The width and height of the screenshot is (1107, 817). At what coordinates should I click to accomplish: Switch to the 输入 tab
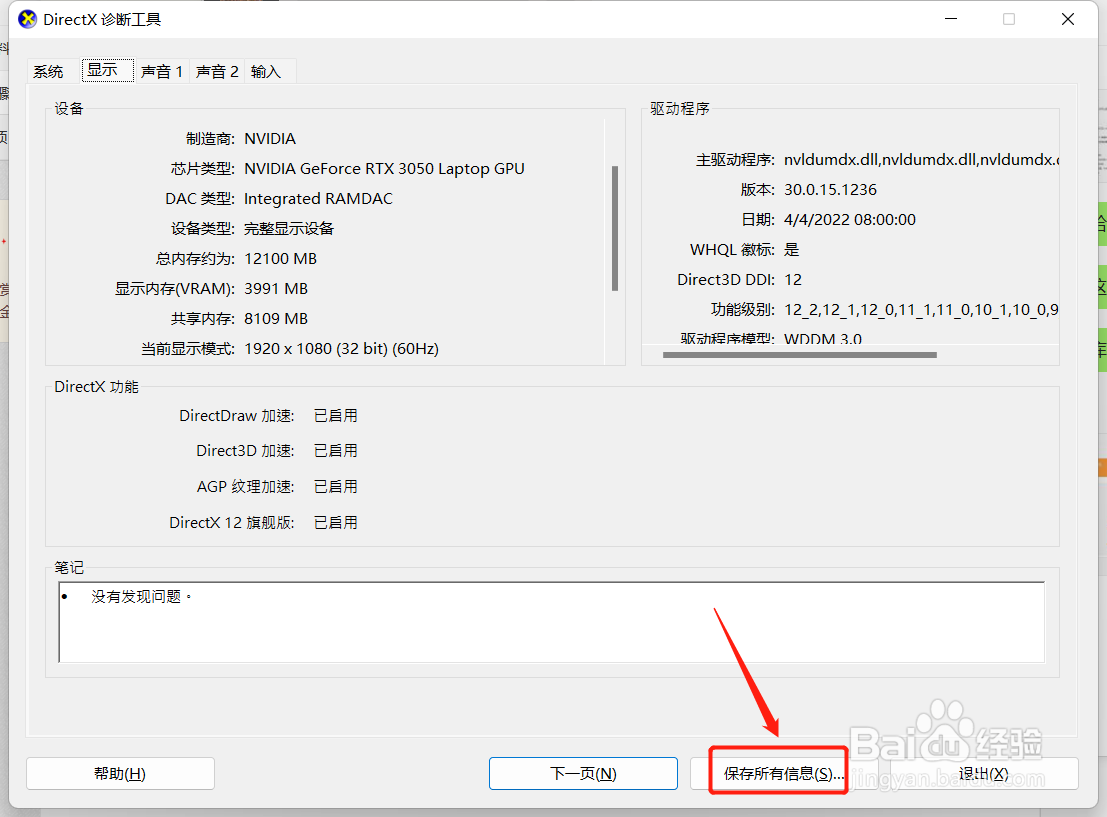[x=265, y=71]
